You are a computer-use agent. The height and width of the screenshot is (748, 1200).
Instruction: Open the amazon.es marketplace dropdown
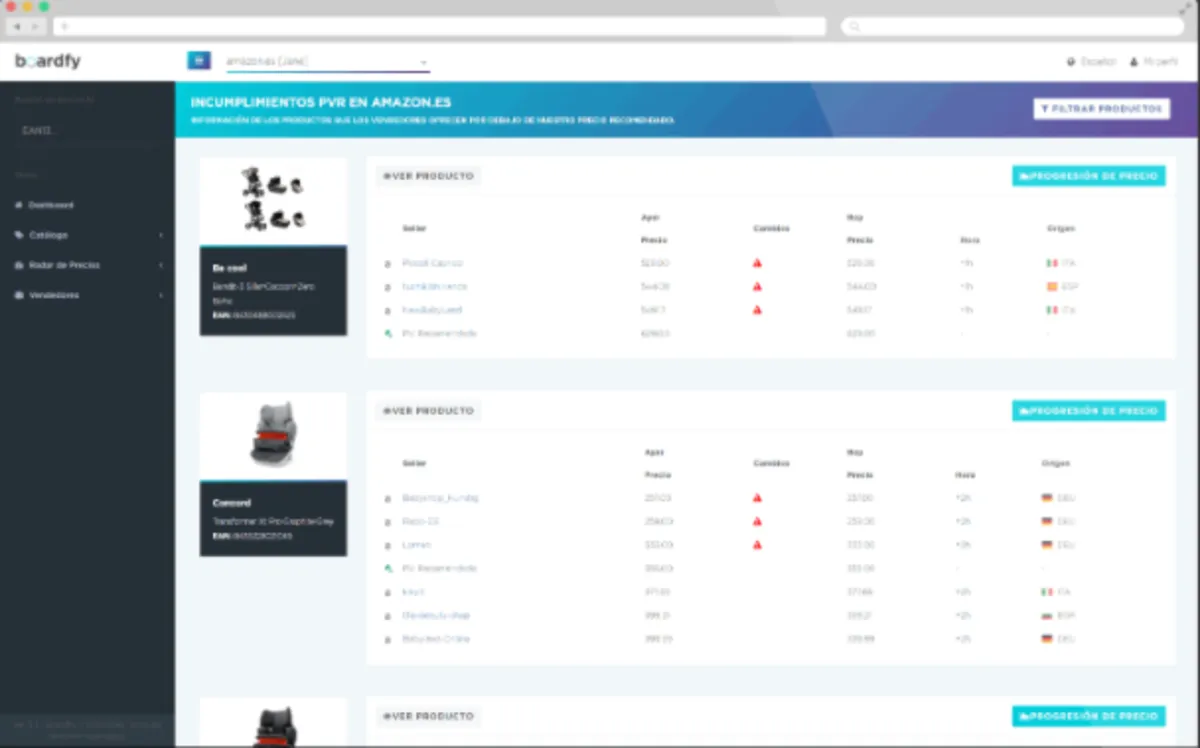[x=328, y=62]
